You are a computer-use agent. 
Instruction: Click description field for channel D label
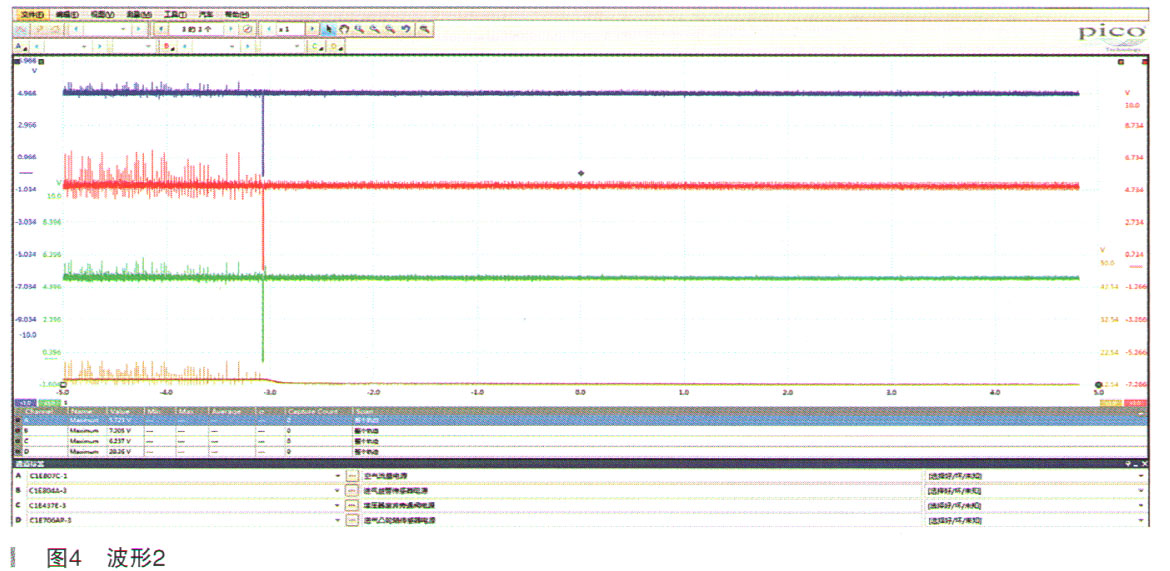point(642,520)
